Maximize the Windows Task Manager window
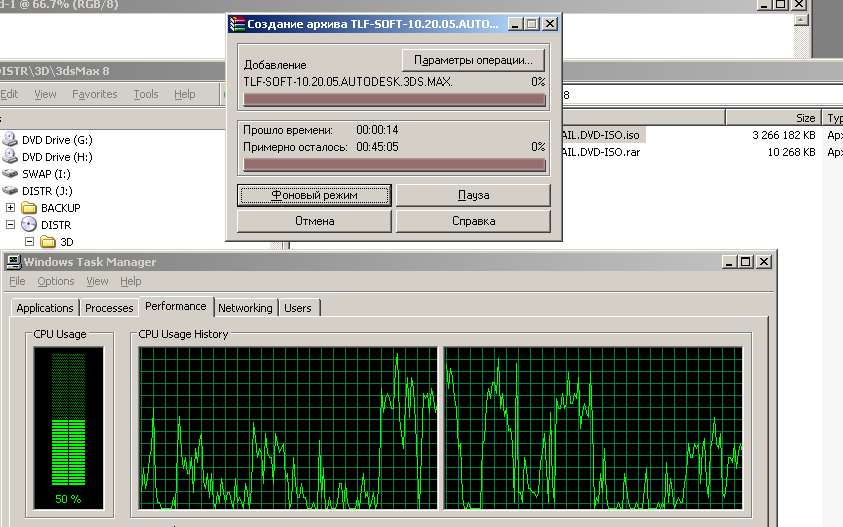 (746, 262)
